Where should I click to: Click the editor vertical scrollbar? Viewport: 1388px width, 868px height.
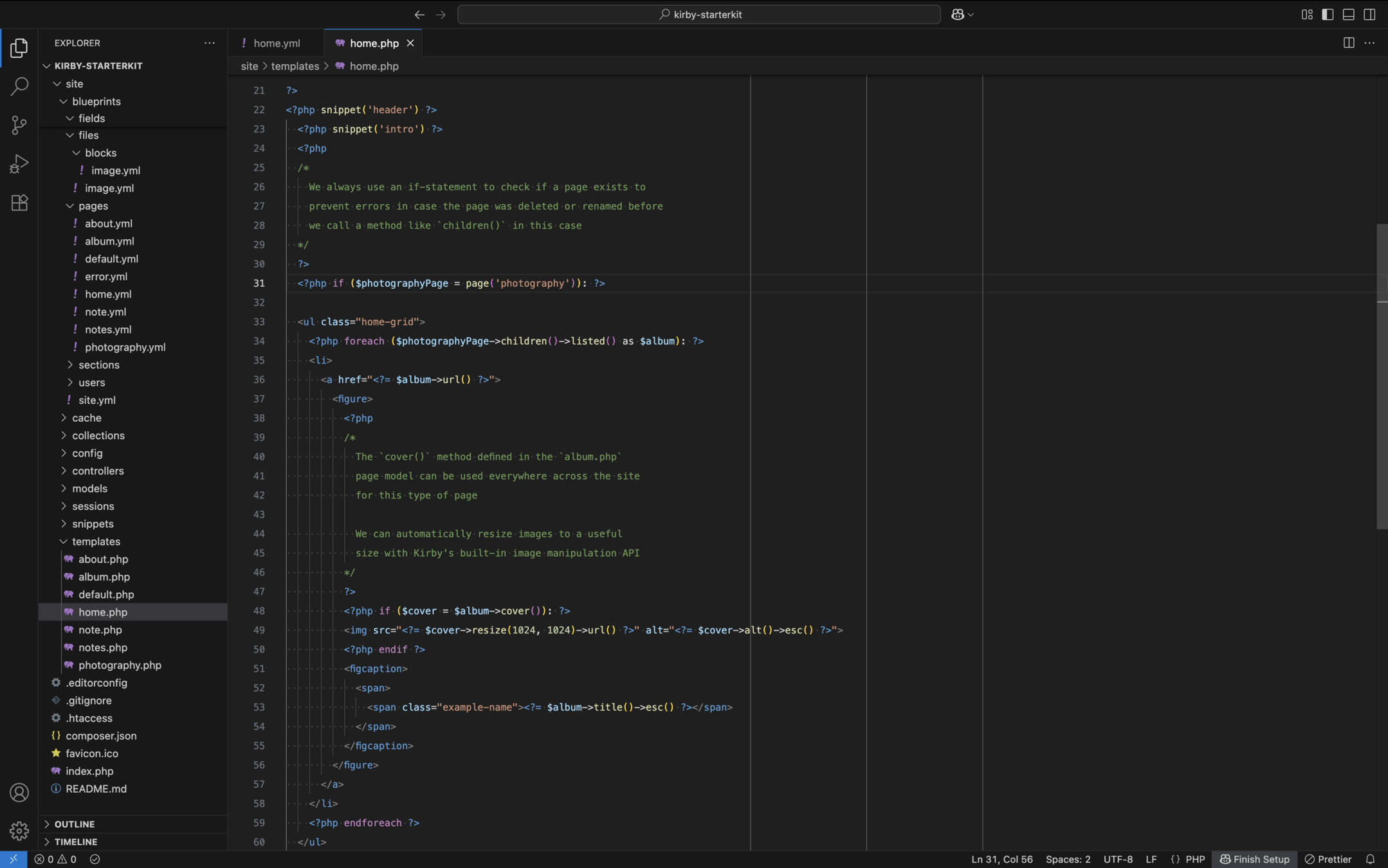[x=1382, y=376]
